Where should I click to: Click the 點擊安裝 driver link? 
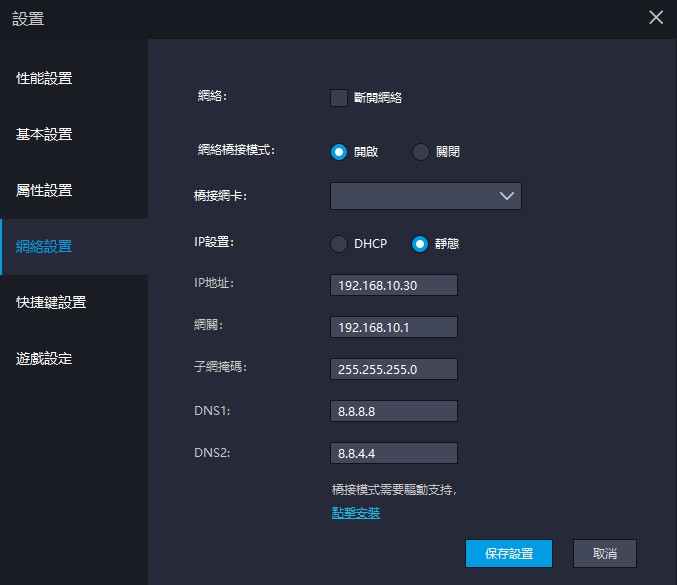(x=355, y=513)
